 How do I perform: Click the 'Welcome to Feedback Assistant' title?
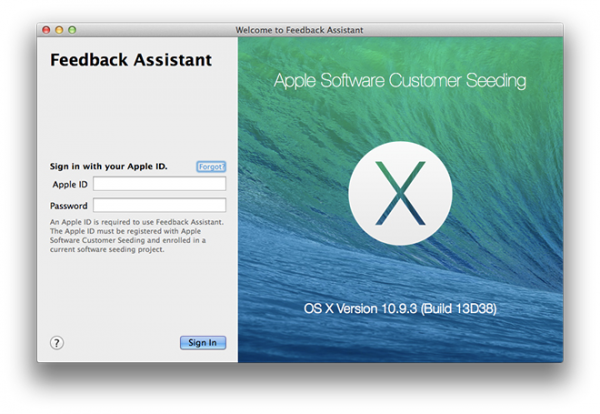click(299, 30)
